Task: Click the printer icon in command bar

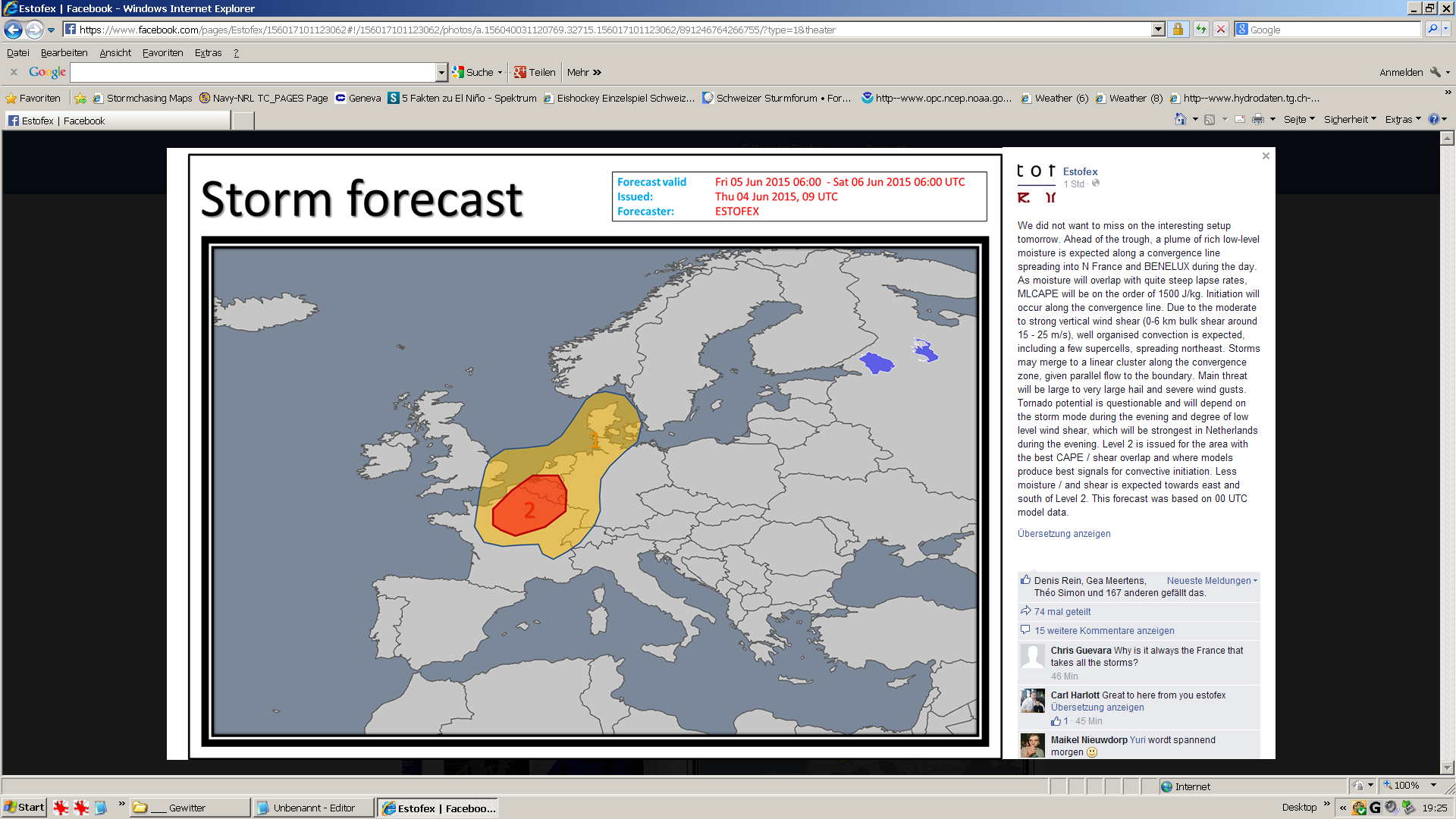Action: point(1258,119)
